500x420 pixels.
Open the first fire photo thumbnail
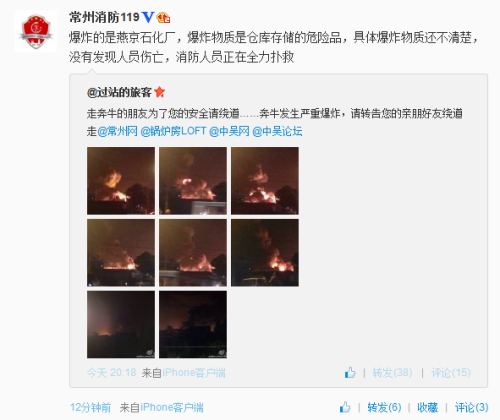(x=121, y=181)
